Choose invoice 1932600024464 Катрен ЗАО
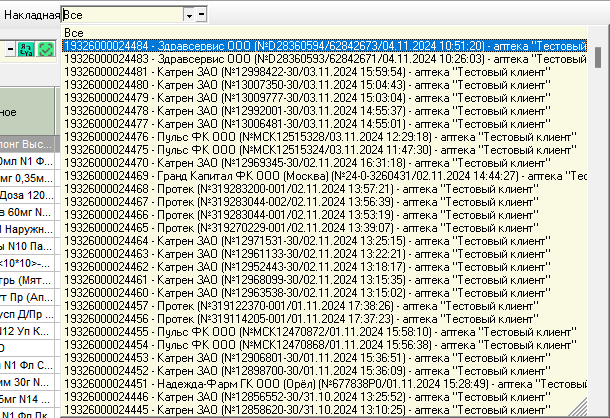This screenshot has width=610, height=418. click(x=324, y=241)
